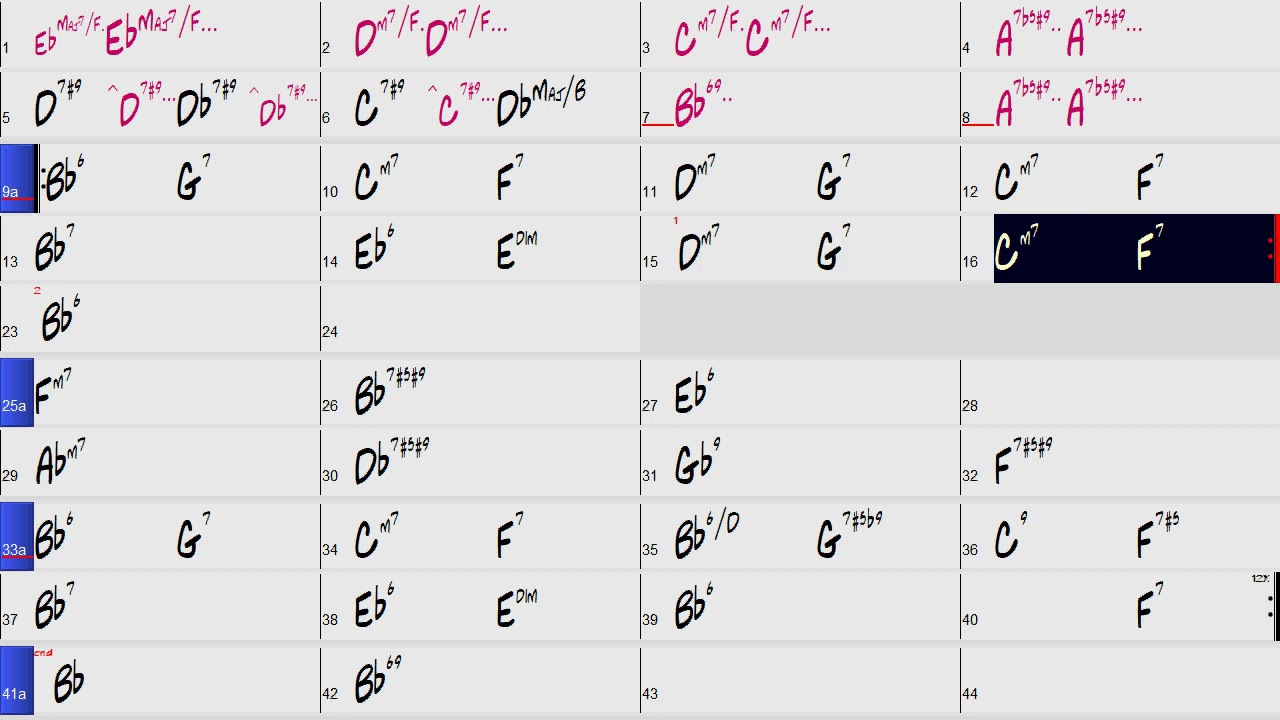Click the blue part marker at bar 41a
1280x720 pixels.
coord(17,680)
